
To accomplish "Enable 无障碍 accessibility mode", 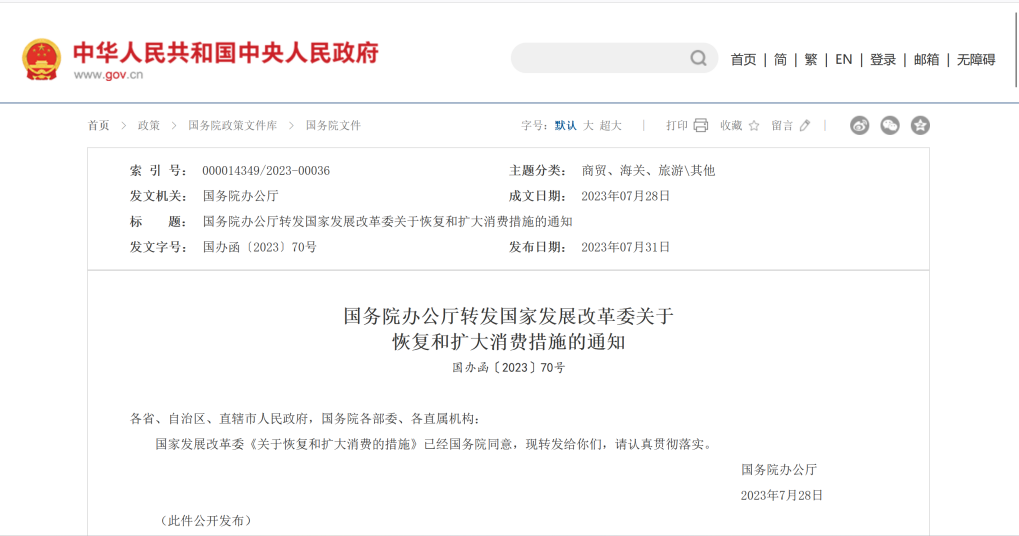I will pyautogui.click(x=976, y=60).
